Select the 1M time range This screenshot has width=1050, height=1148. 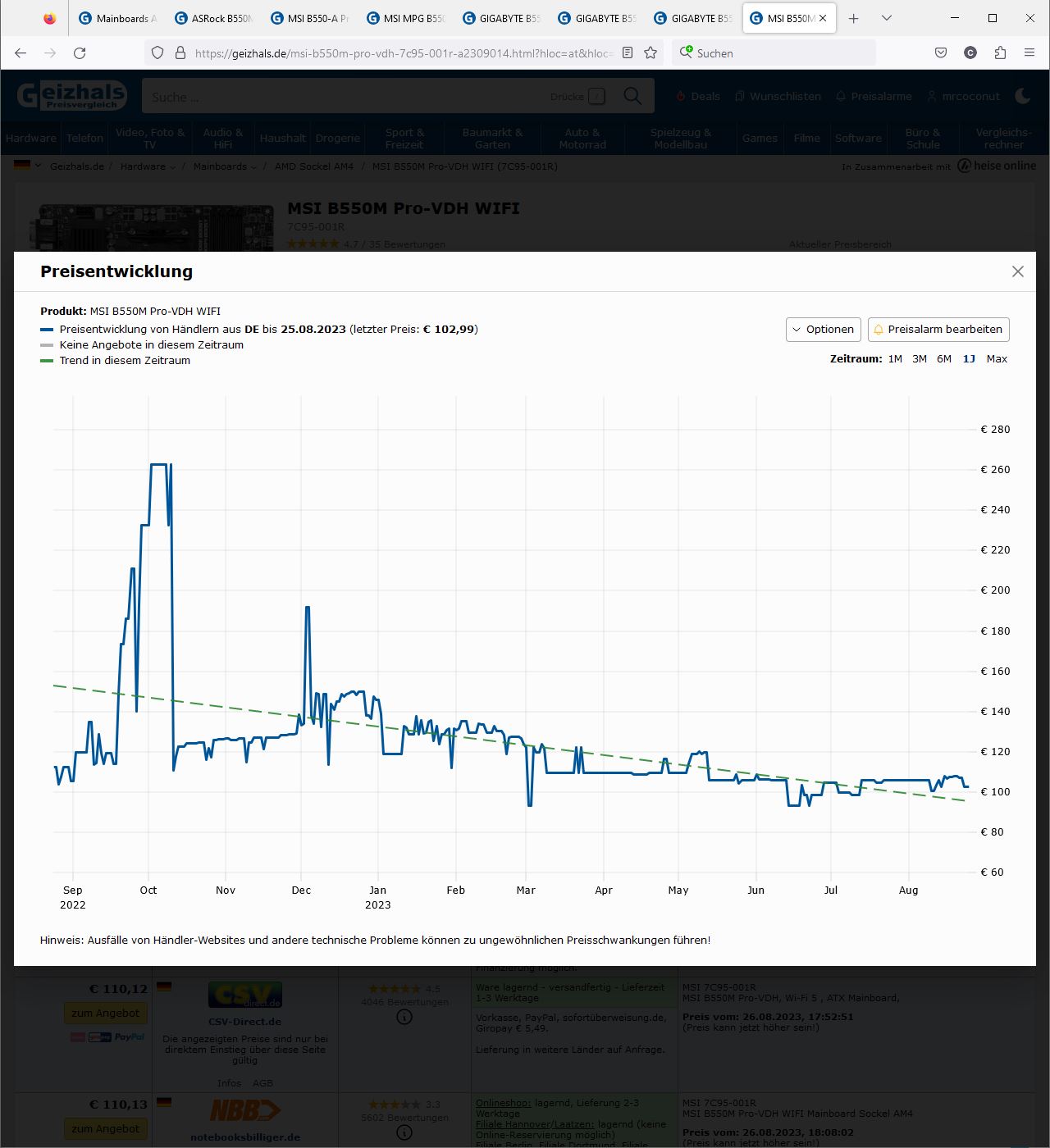(x=895, y=359)
